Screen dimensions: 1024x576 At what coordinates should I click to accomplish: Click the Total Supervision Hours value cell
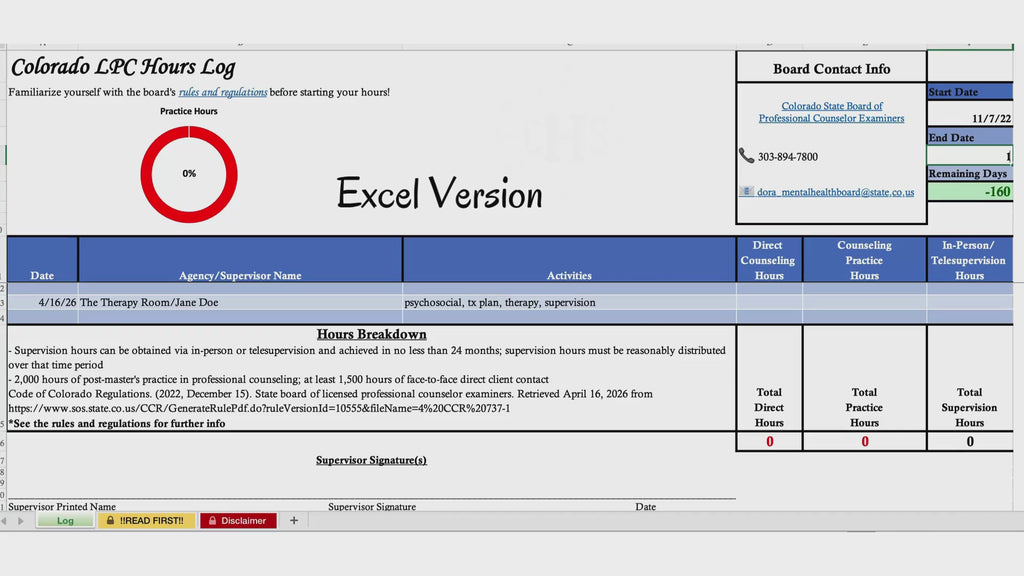[x=969, y=441]
